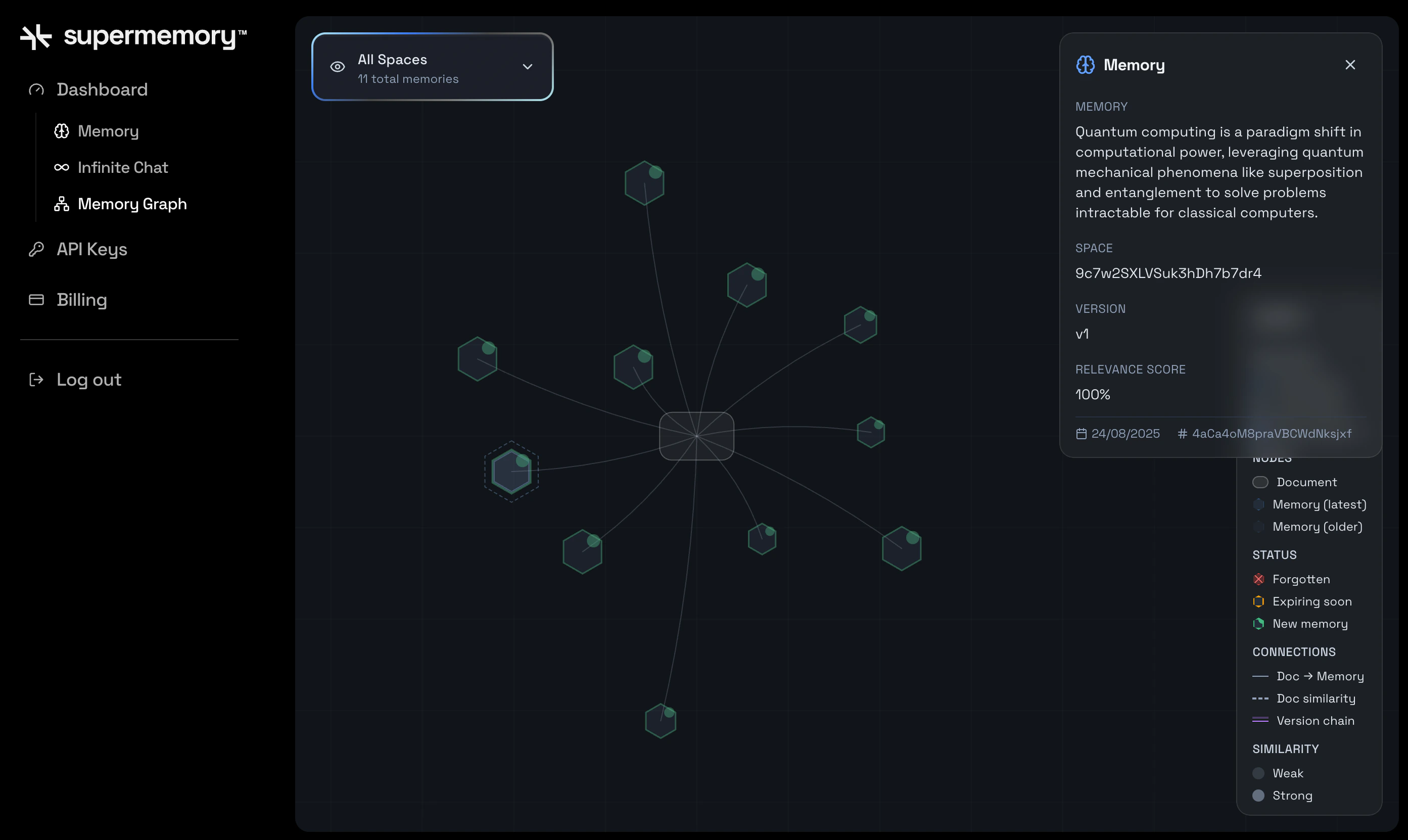Go to the Infinite Chat page
1408x840 pixels.
(123, 168)
